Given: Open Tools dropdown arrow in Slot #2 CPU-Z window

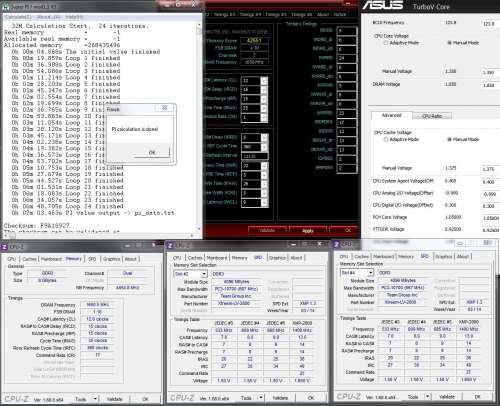Looking at the screenshot, I should click(x=261, y=398).
